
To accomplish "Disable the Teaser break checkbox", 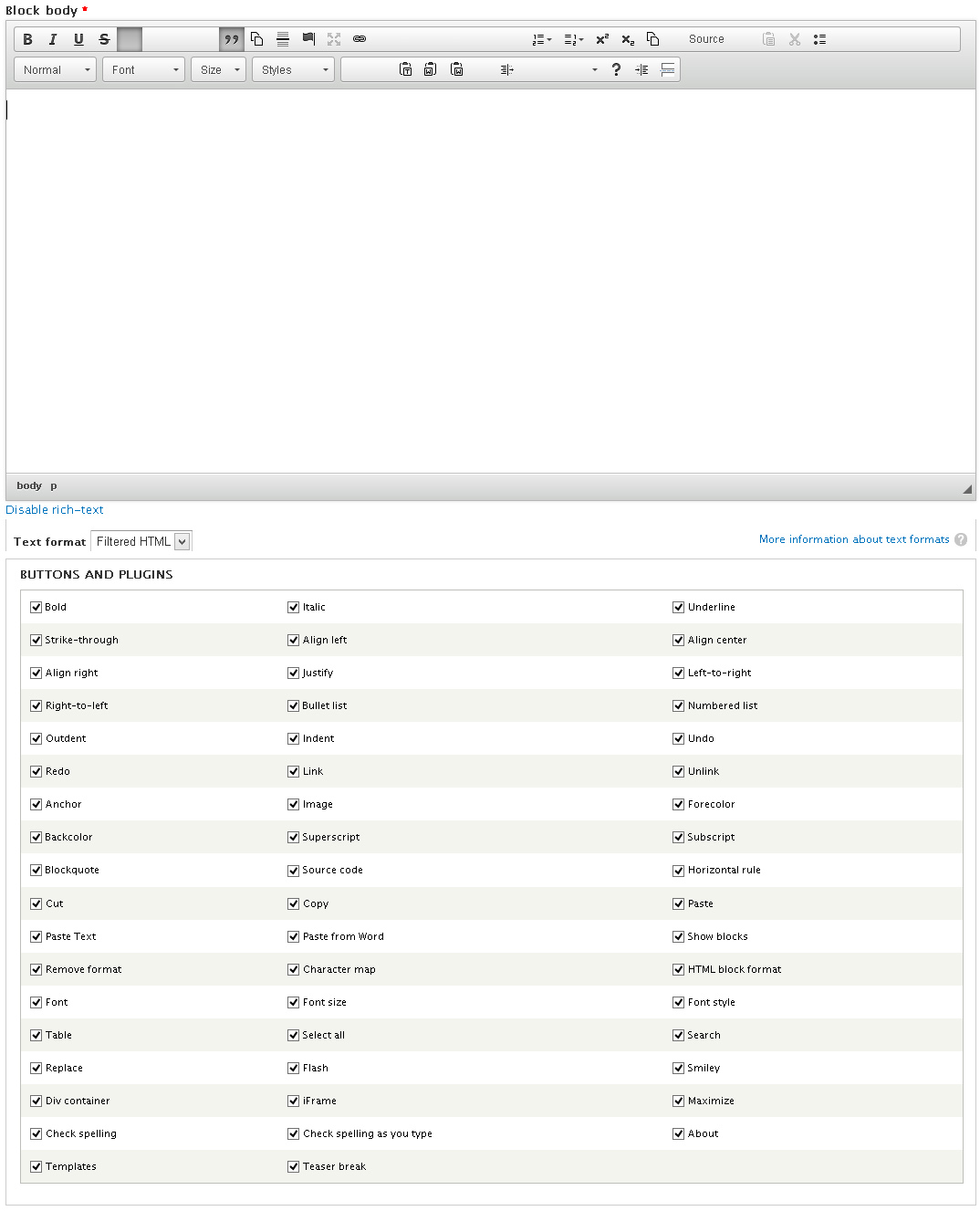I will (x=294, y=1166).
